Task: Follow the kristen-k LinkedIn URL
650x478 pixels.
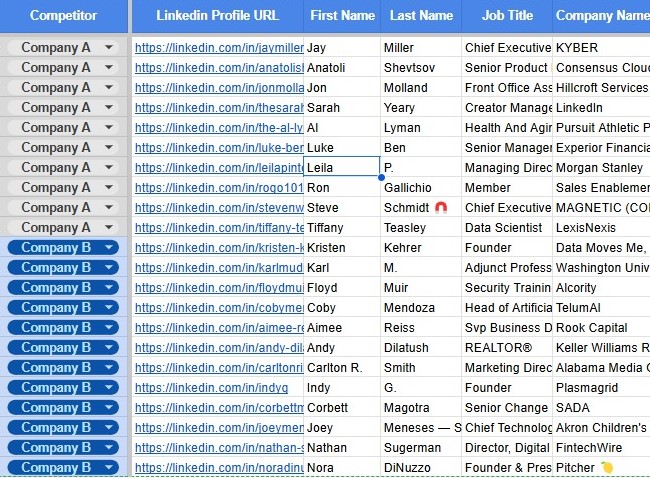Action: pyautogui.click(x=219, y=248)
